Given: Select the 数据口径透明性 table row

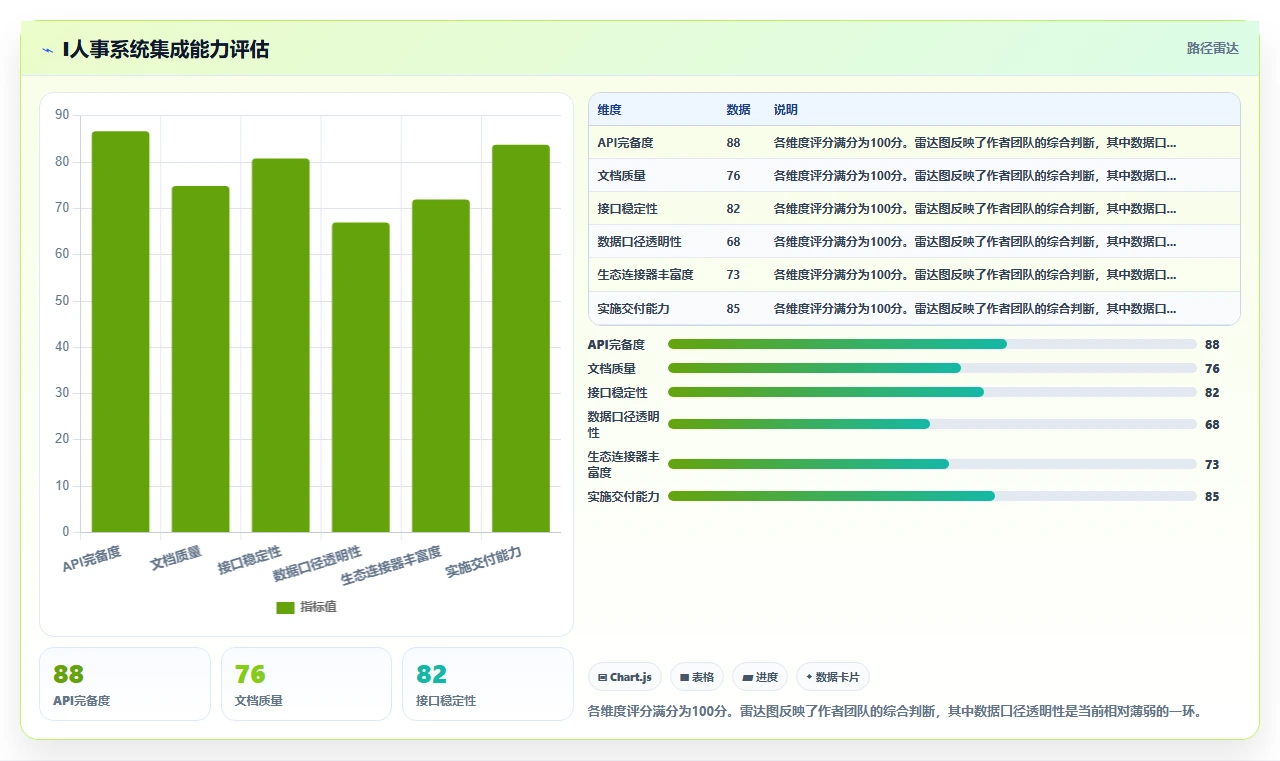Looking at the screenshot, I should [x=914, y=242].
